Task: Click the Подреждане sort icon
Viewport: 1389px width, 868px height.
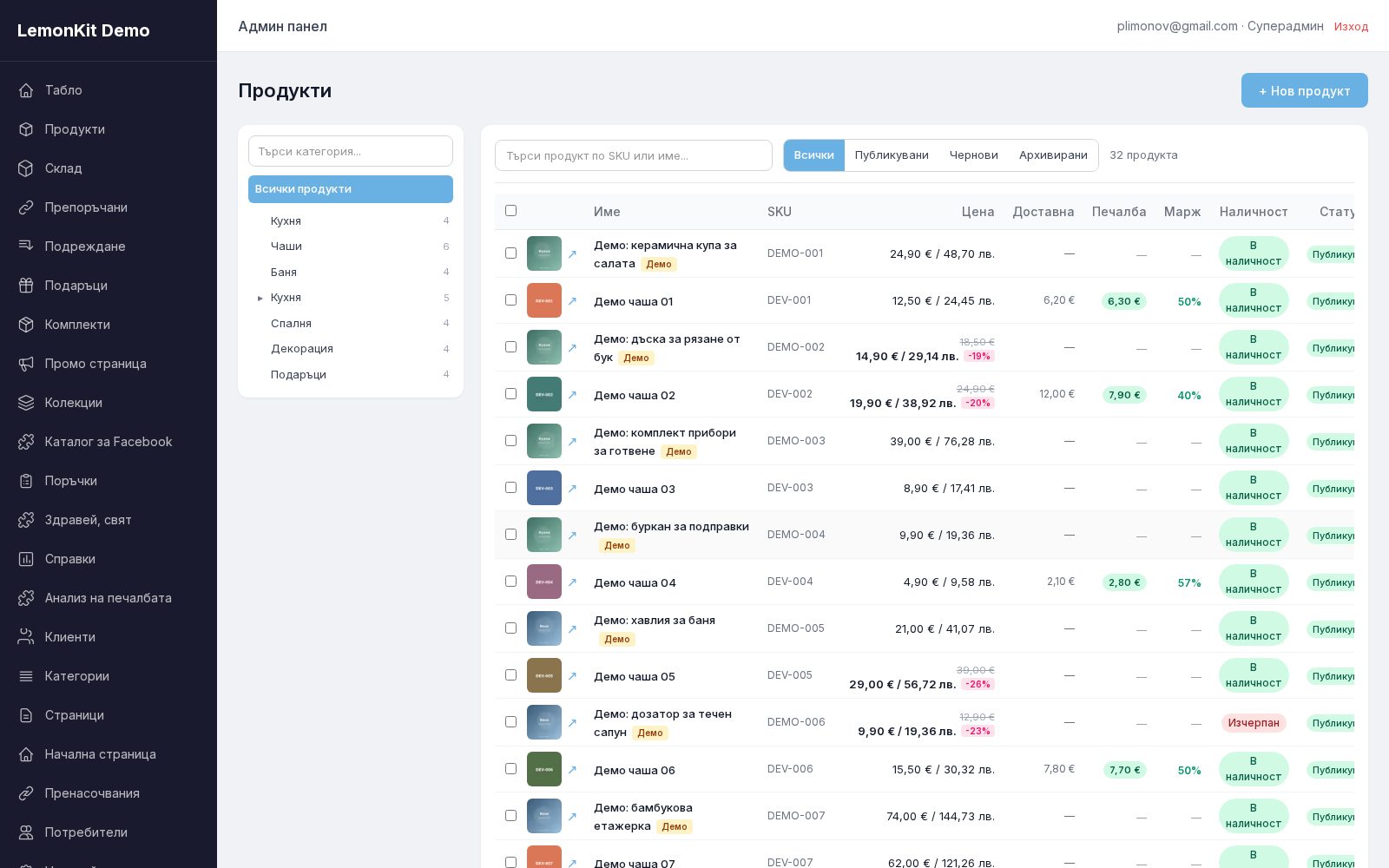Action: [x=26, y=247]
